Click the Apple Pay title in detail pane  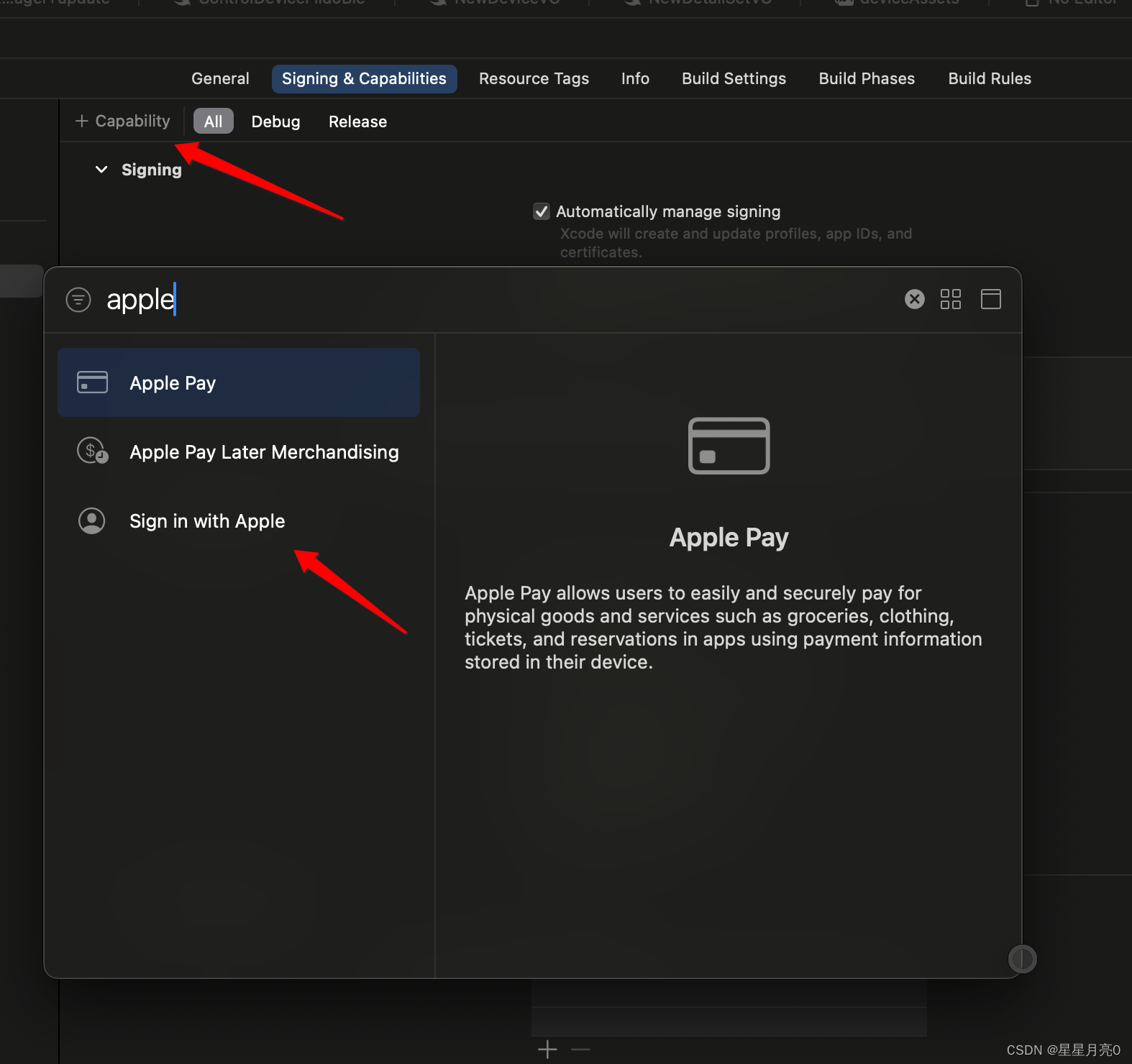coord(729,538)
